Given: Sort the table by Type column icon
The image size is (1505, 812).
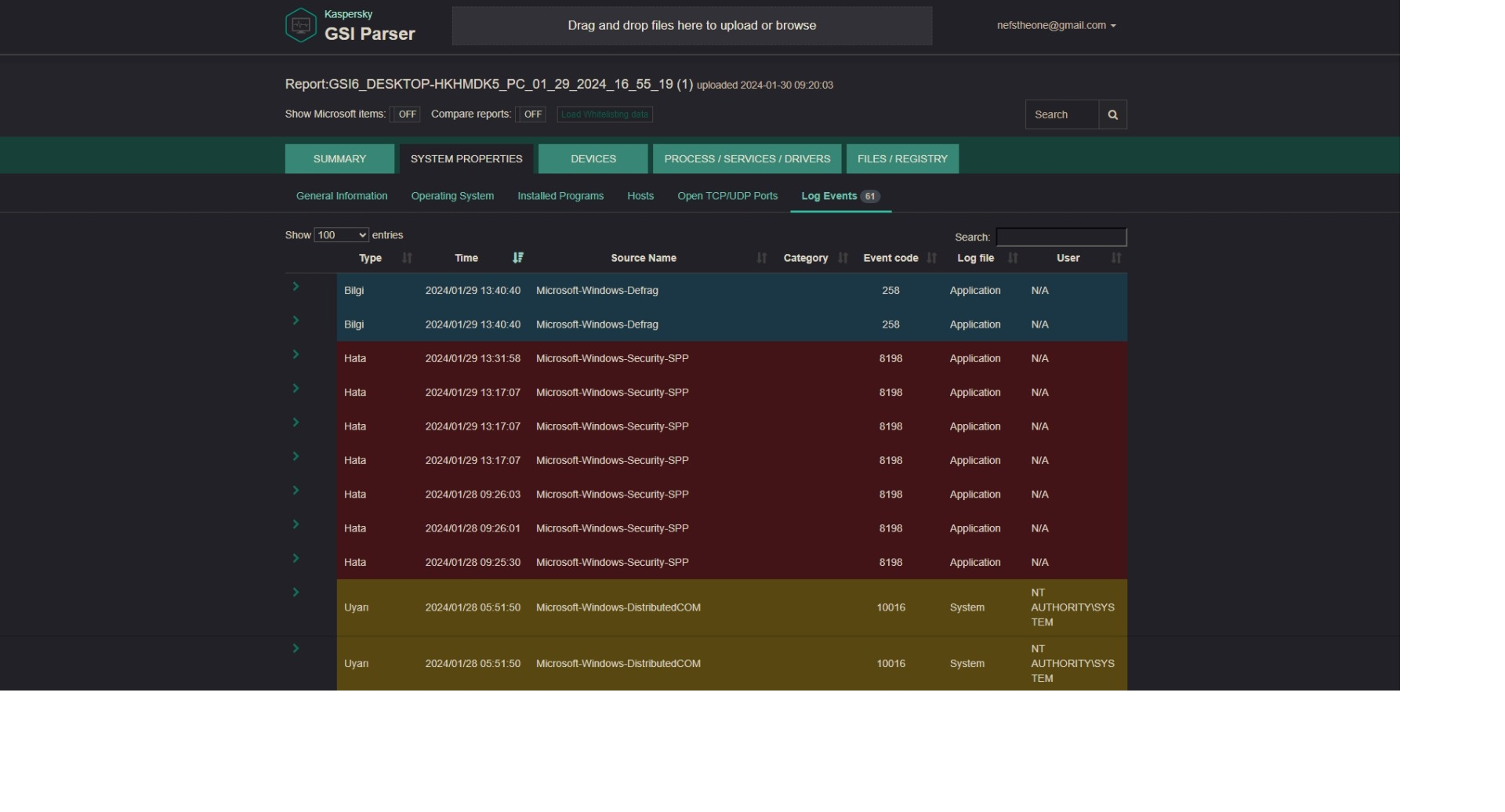Looking at the screenshot, I should pos(407,258).
